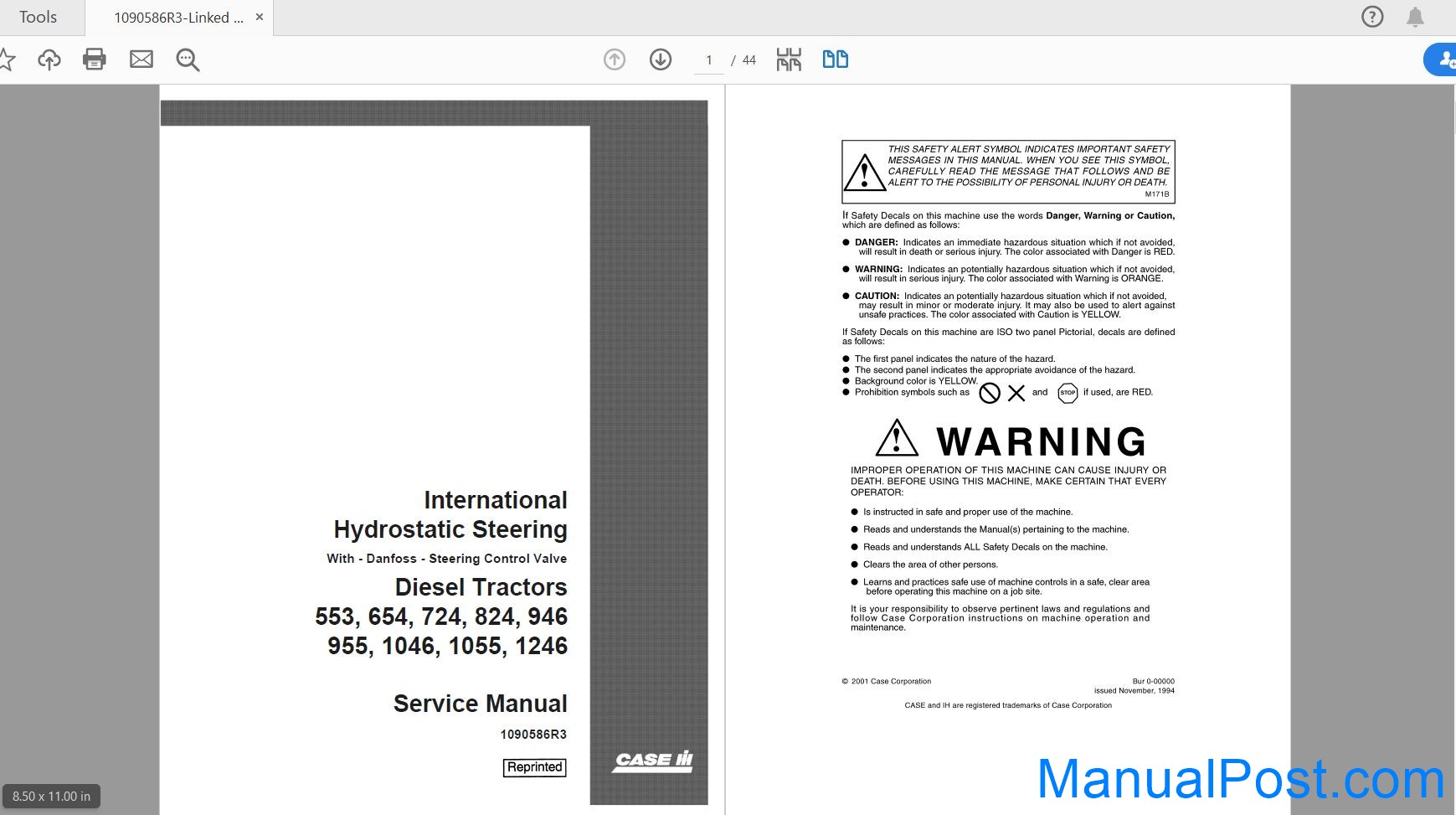Click the 'CAUTION:' definition bullet
Screen dimensions: 1456x815
click(1009, 305)
